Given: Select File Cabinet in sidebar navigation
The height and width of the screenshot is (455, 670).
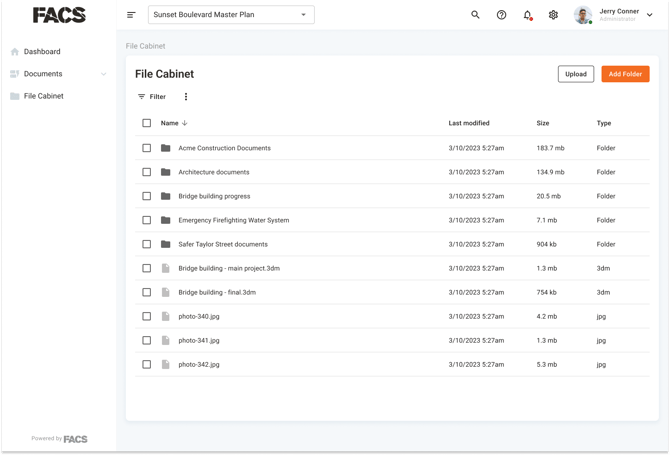Looking at the screenshot, I should tap(44, 96).
